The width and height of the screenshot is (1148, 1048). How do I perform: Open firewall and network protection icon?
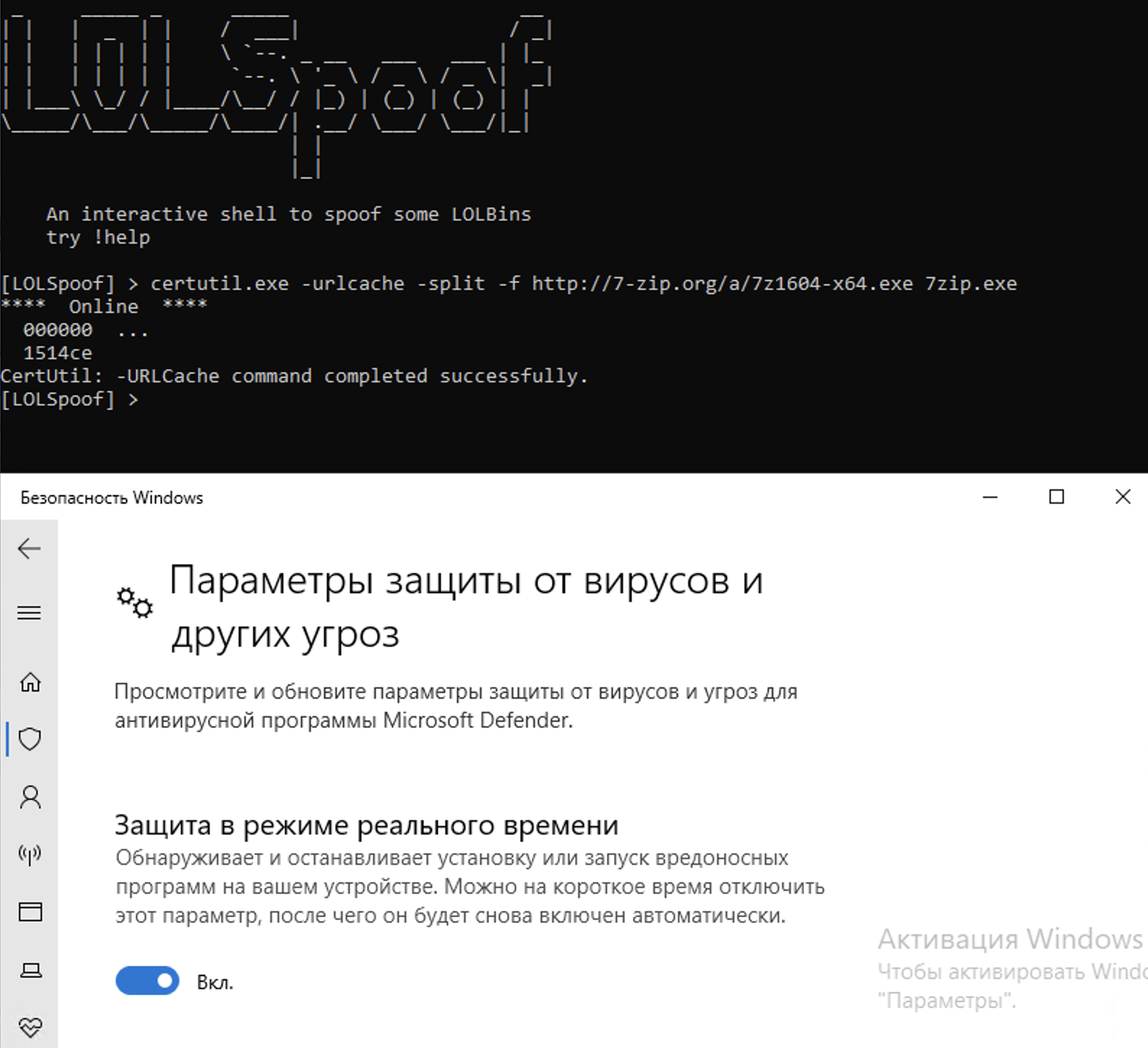click(x=30, y=854)
